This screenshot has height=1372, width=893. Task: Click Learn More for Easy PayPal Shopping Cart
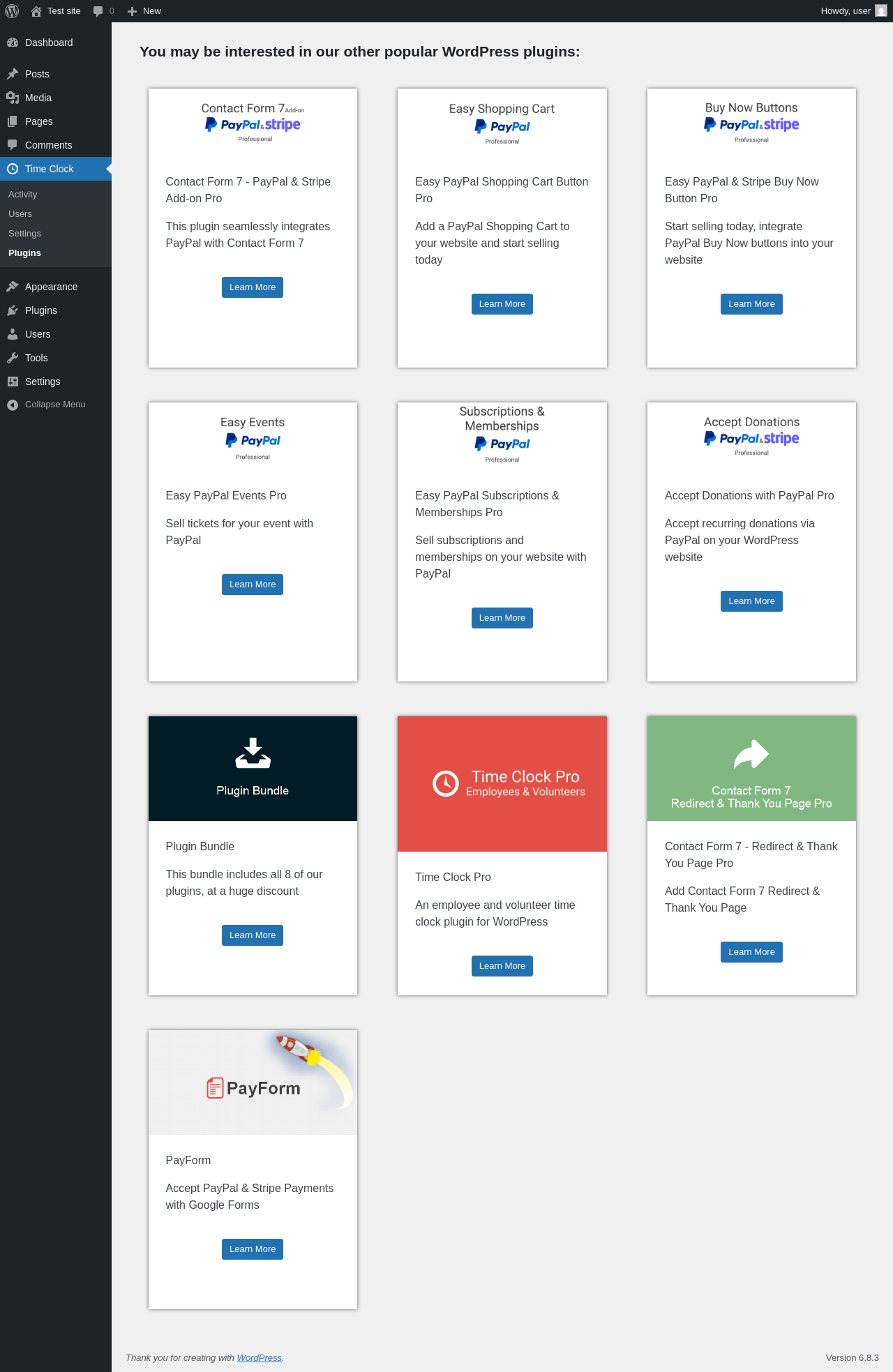(x=502, y=304)
